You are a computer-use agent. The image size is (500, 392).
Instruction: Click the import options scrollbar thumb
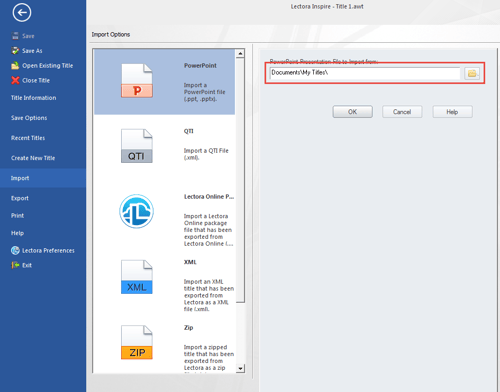click(x=240, y=180)
